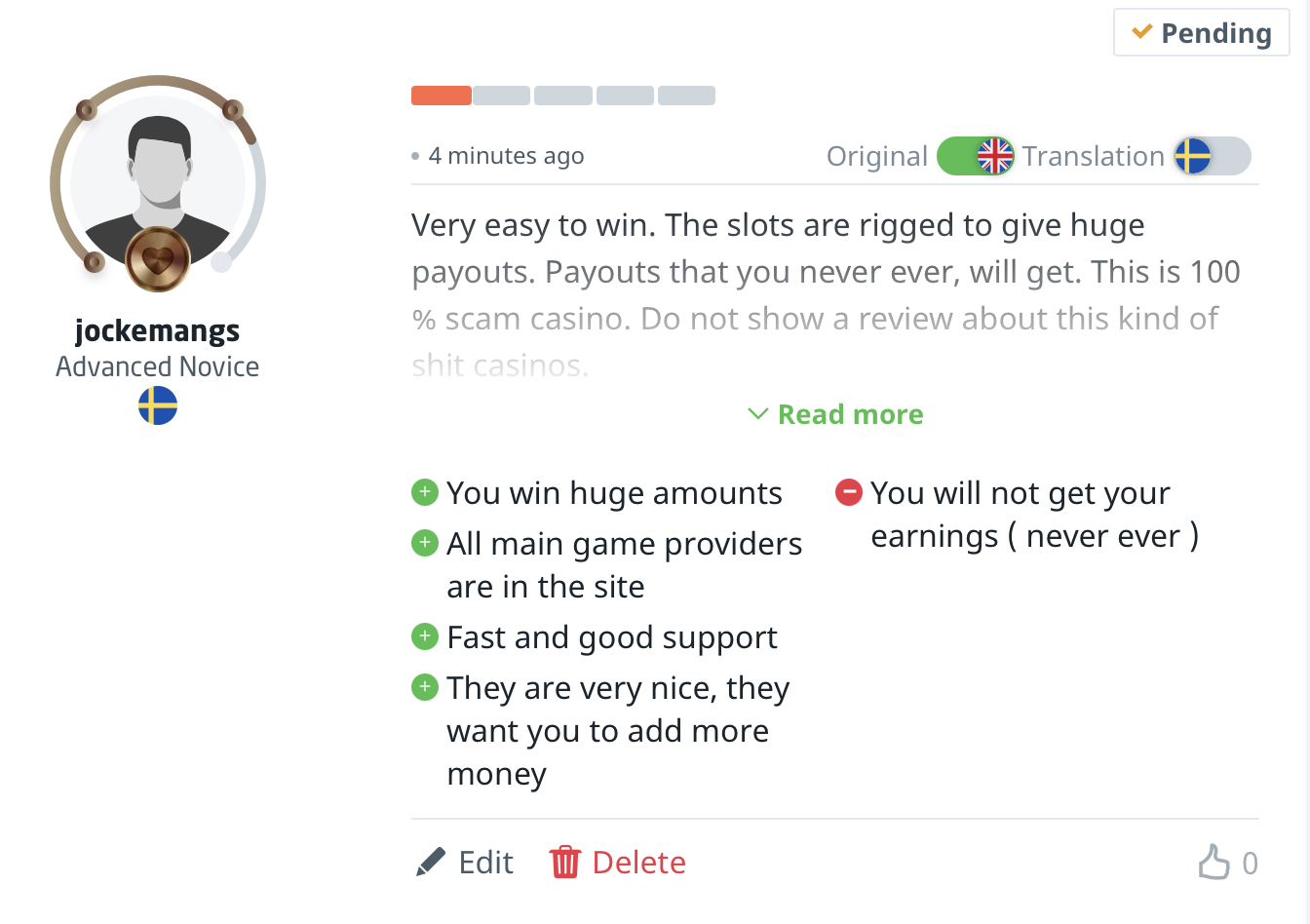Open the Pending status badge
1310x924 pixels.
click(1202, 33)
